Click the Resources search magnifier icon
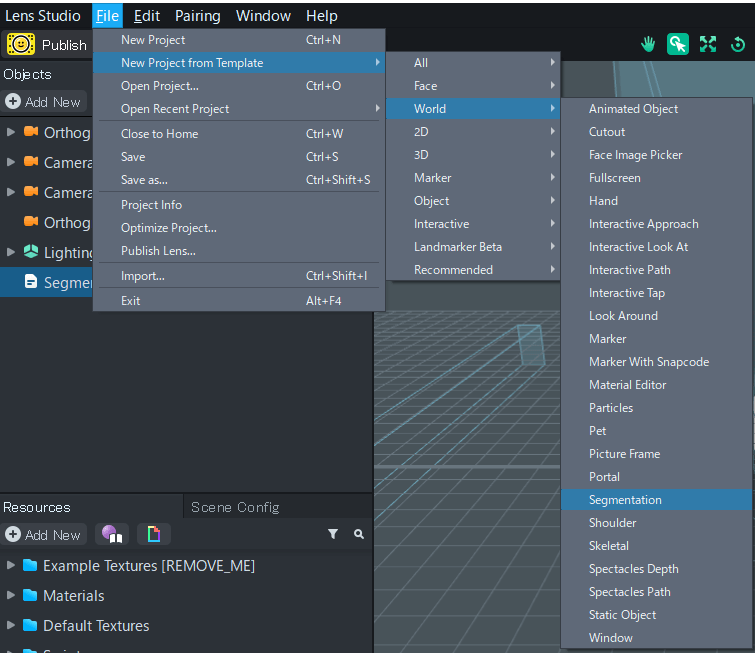Viewport: 755px width, 653px height. pos(359,535)
